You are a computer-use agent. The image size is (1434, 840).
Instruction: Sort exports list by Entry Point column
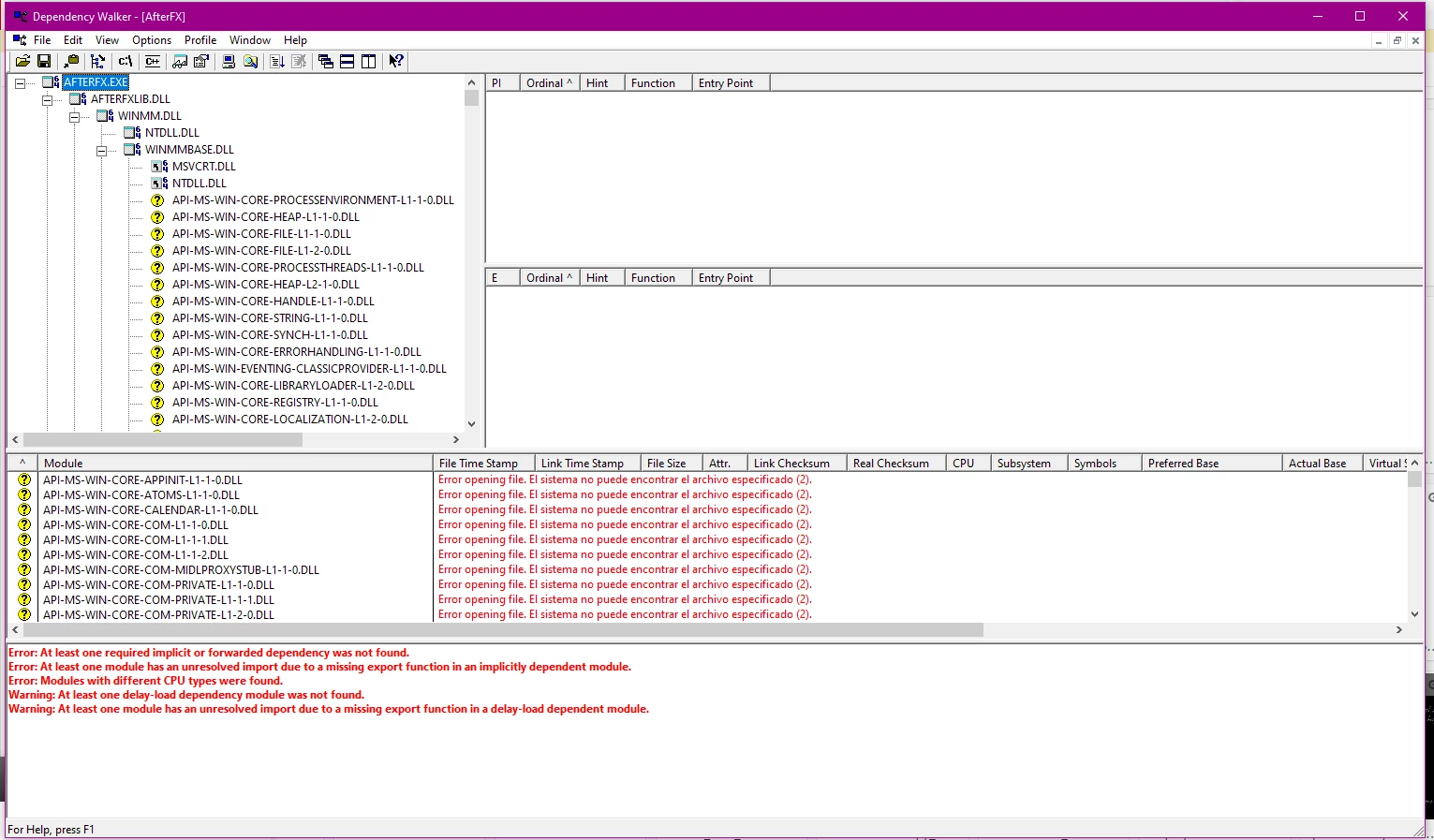click(732, 278)
